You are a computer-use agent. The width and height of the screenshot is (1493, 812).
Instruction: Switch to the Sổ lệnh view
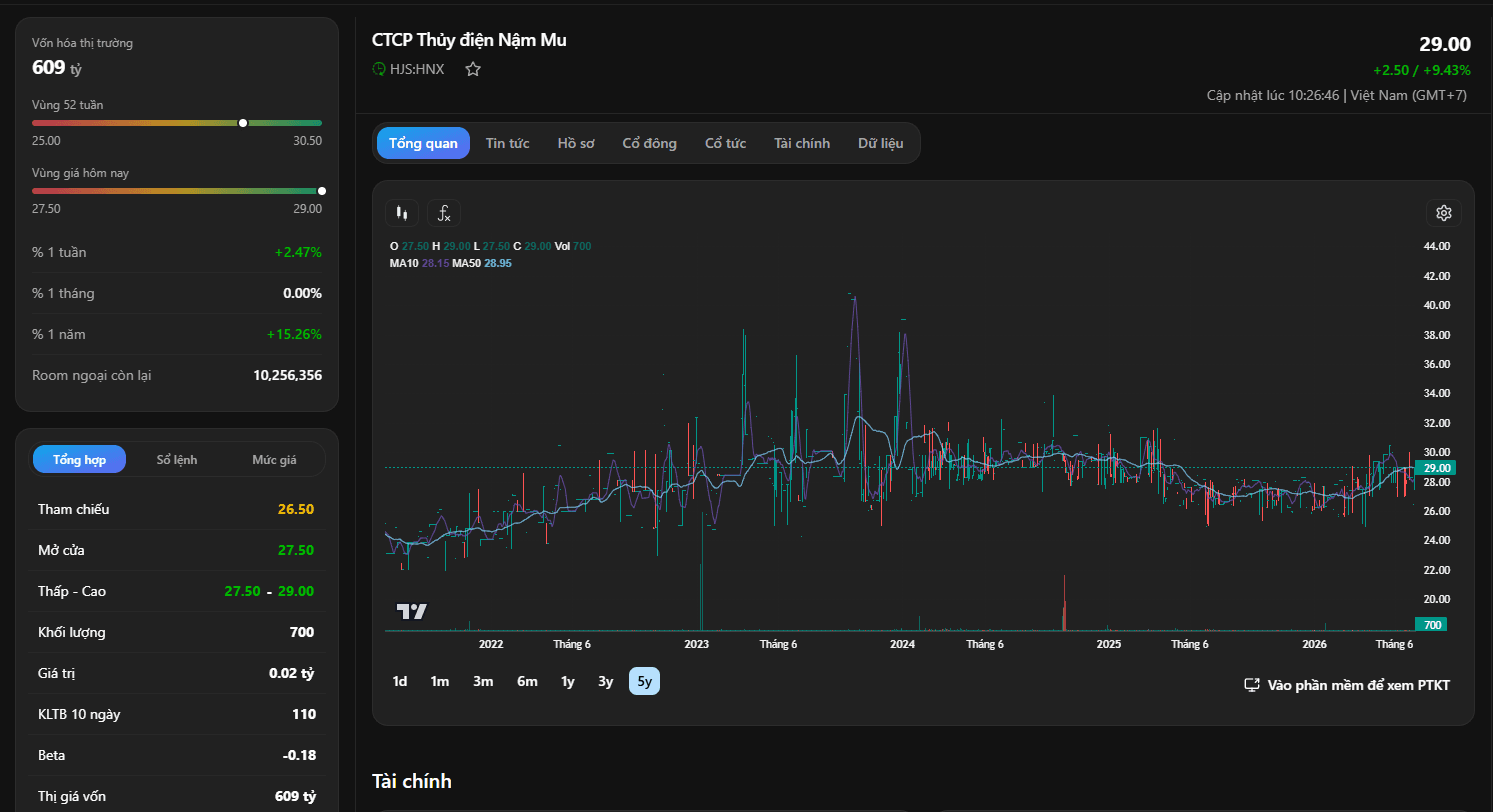point(177,460)
